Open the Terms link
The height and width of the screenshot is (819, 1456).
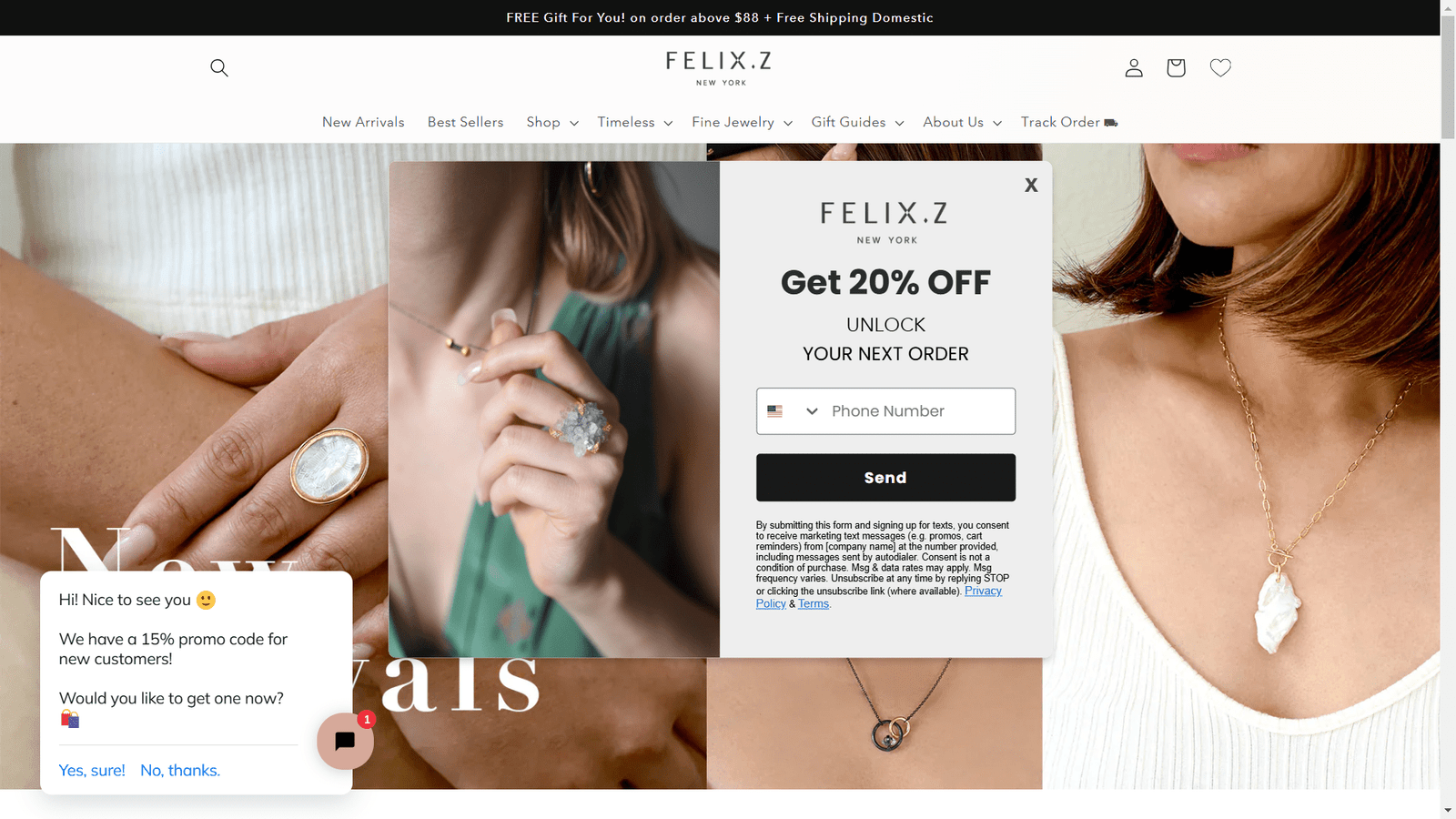814,603
